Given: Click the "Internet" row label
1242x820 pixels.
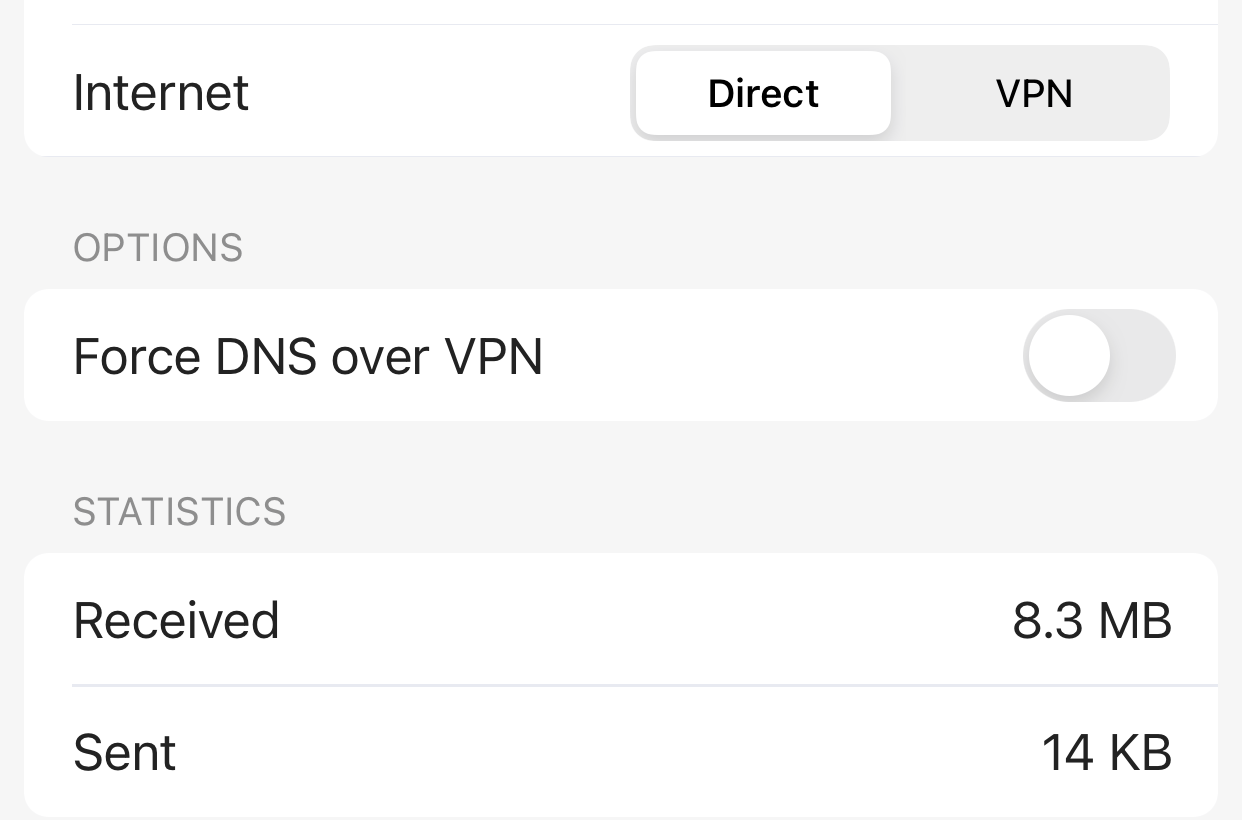Looking at the screenshot, I should point(161,93).
